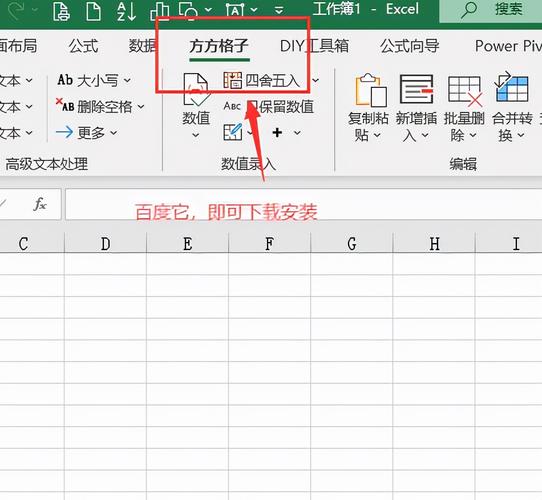Toggle the 保留数值 checkbox

coord(253,106)
